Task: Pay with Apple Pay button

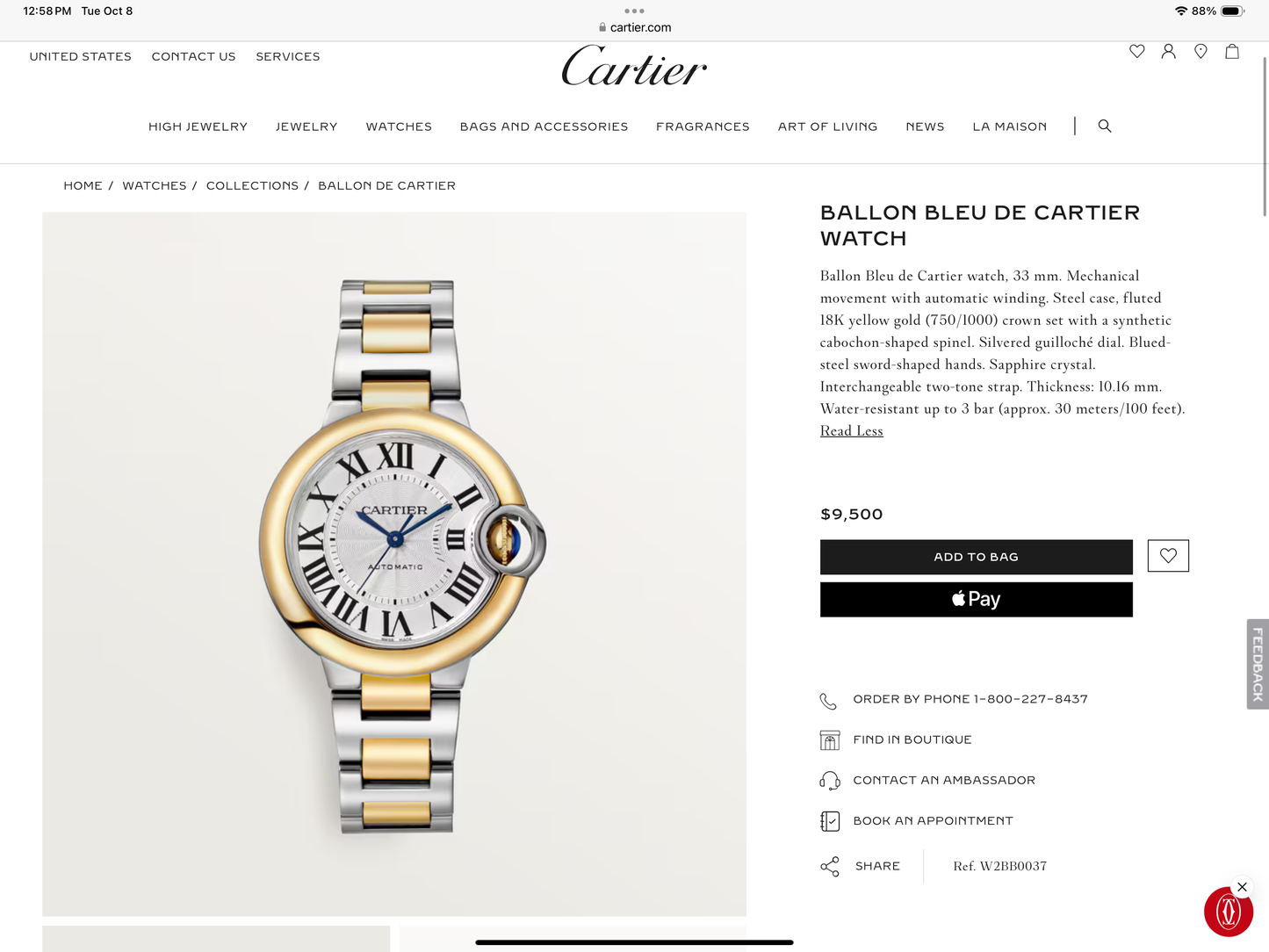Action: tap(976, 600)
